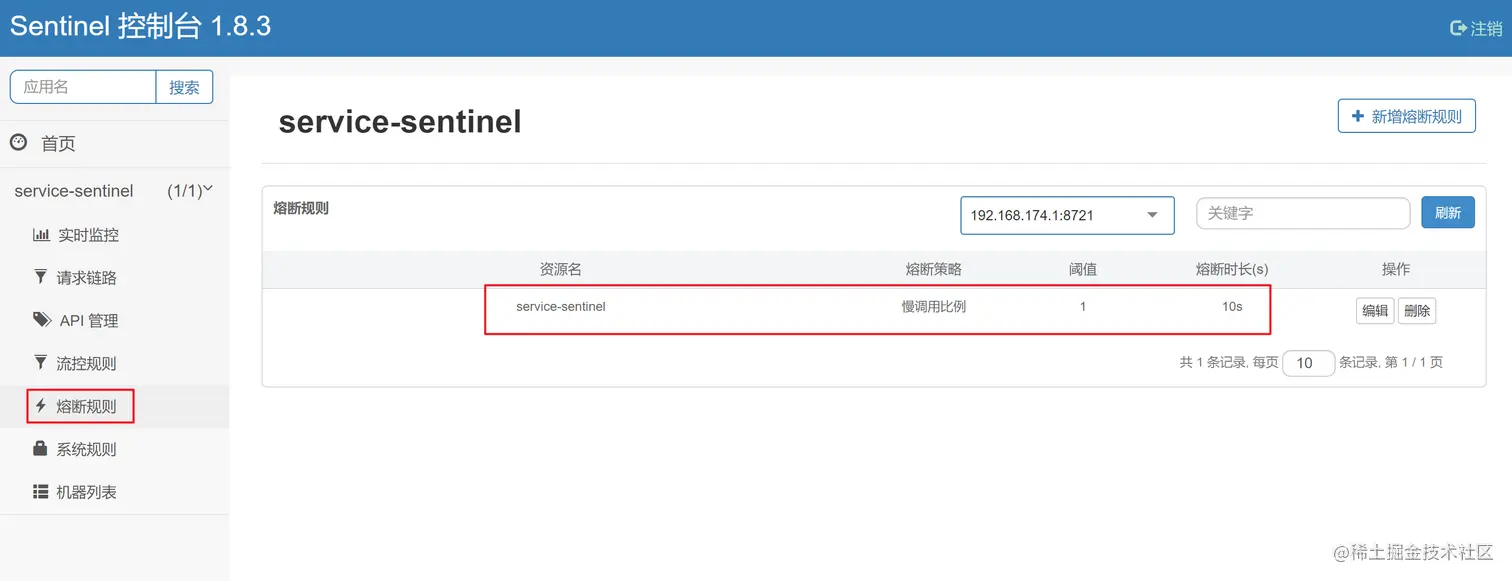
Task: Click the 操作 column header
Action: click(1396, 270)
